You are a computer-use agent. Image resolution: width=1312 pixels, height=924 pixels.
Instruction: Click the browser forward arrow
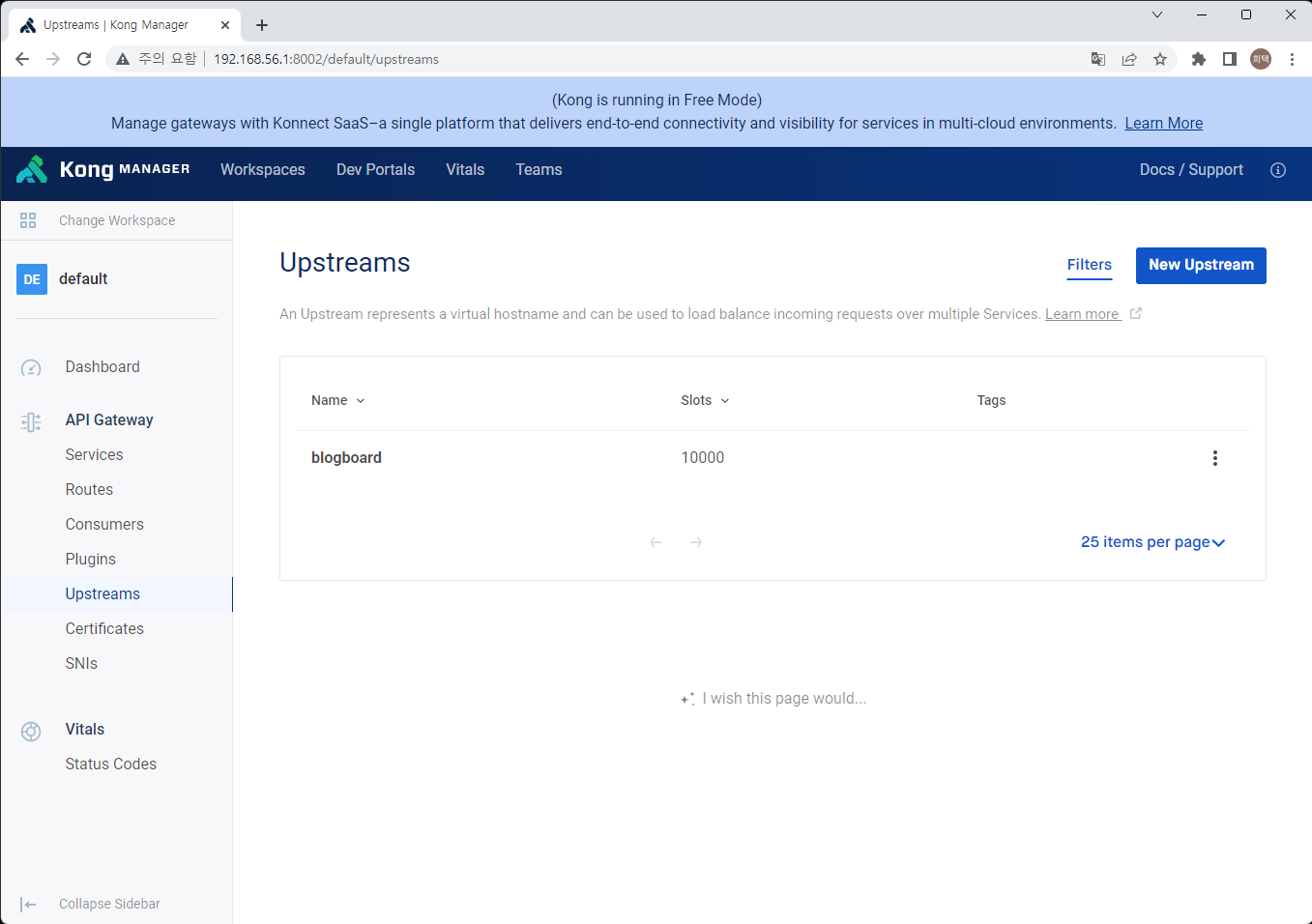tap(53, 59)
